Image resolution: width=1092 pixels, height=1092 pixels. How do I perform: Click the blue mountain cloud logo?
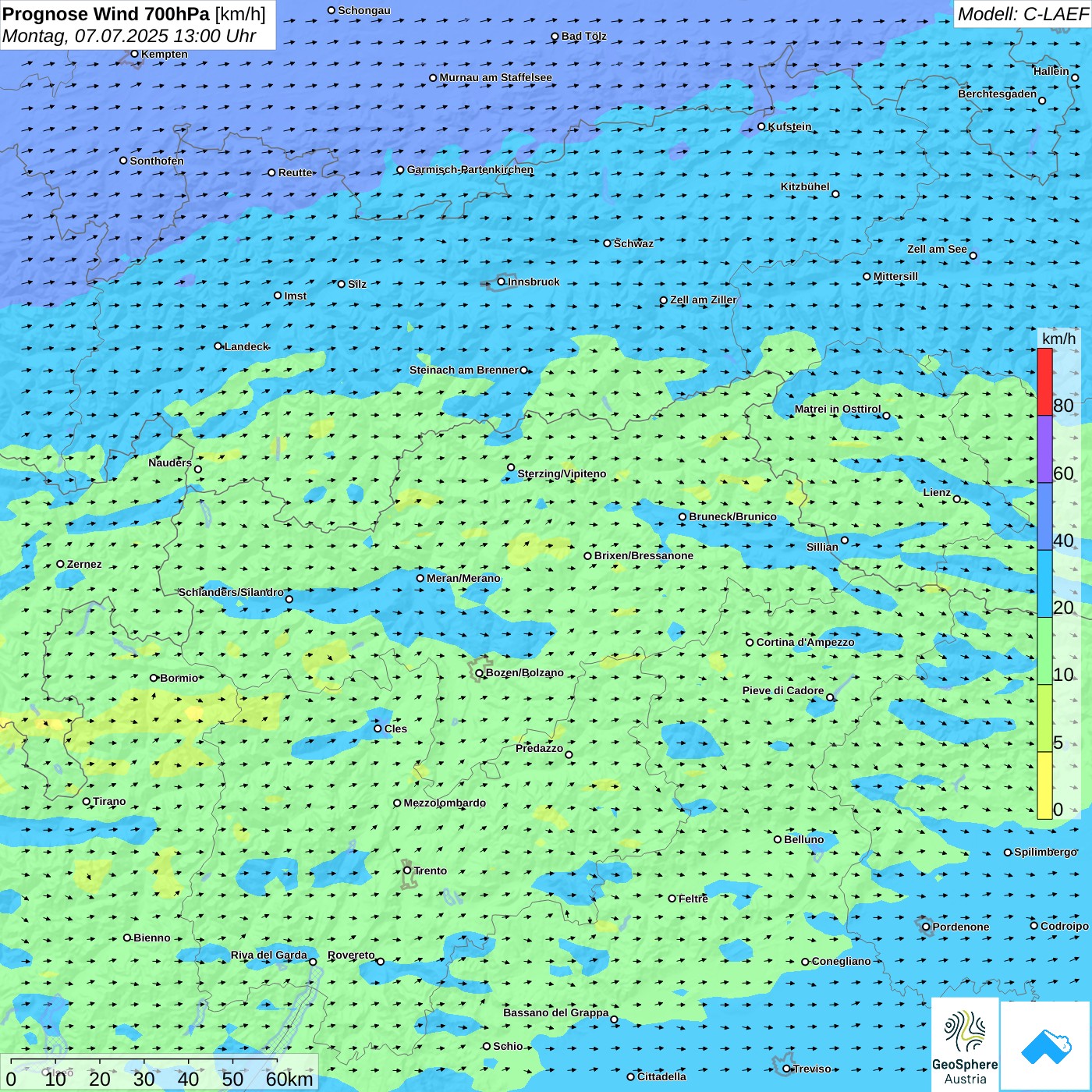click(x=1046, y=1046)
